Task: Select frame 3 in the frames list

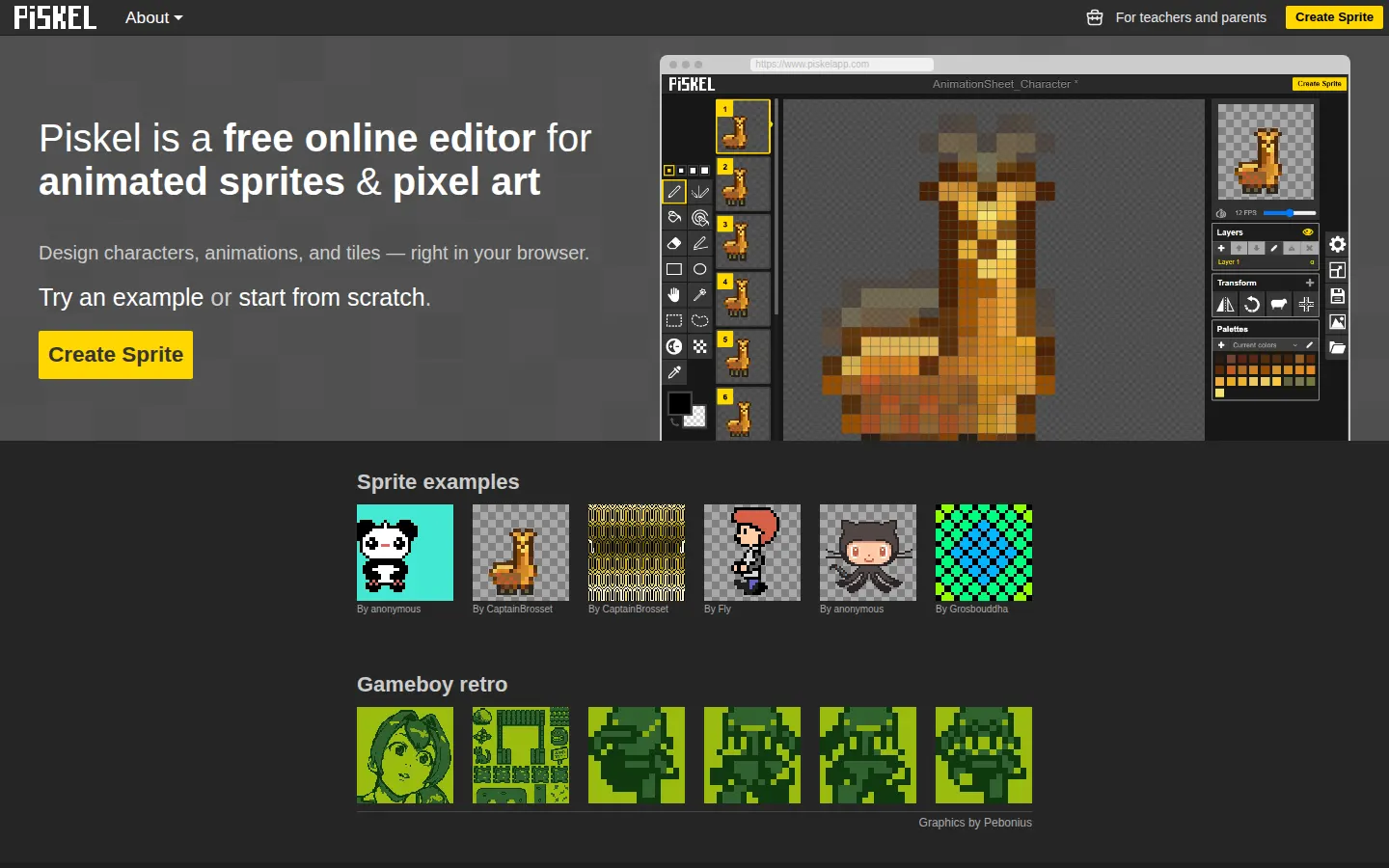Action: [743, 241]
